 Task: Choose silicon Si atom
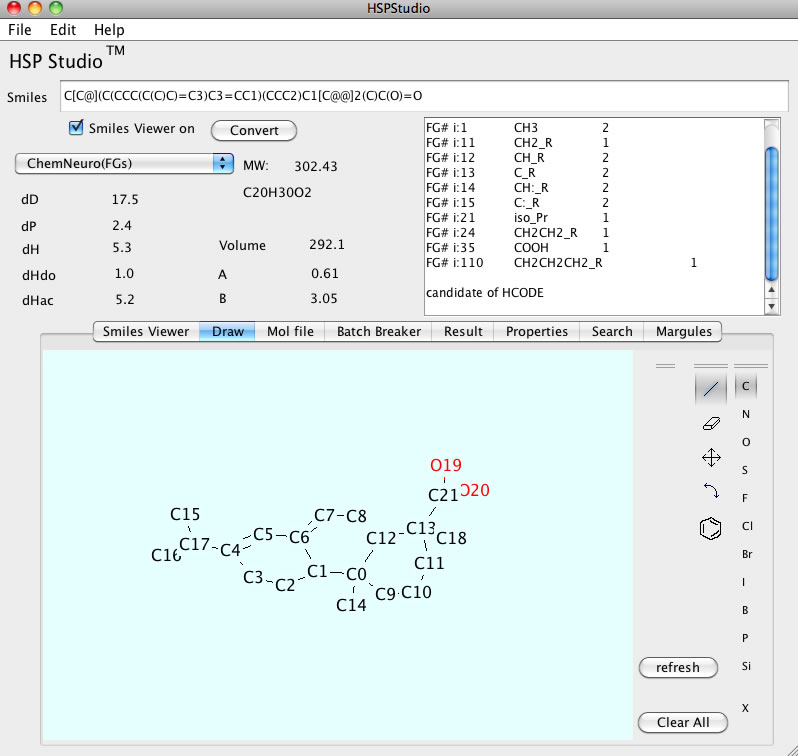(746, 666)
